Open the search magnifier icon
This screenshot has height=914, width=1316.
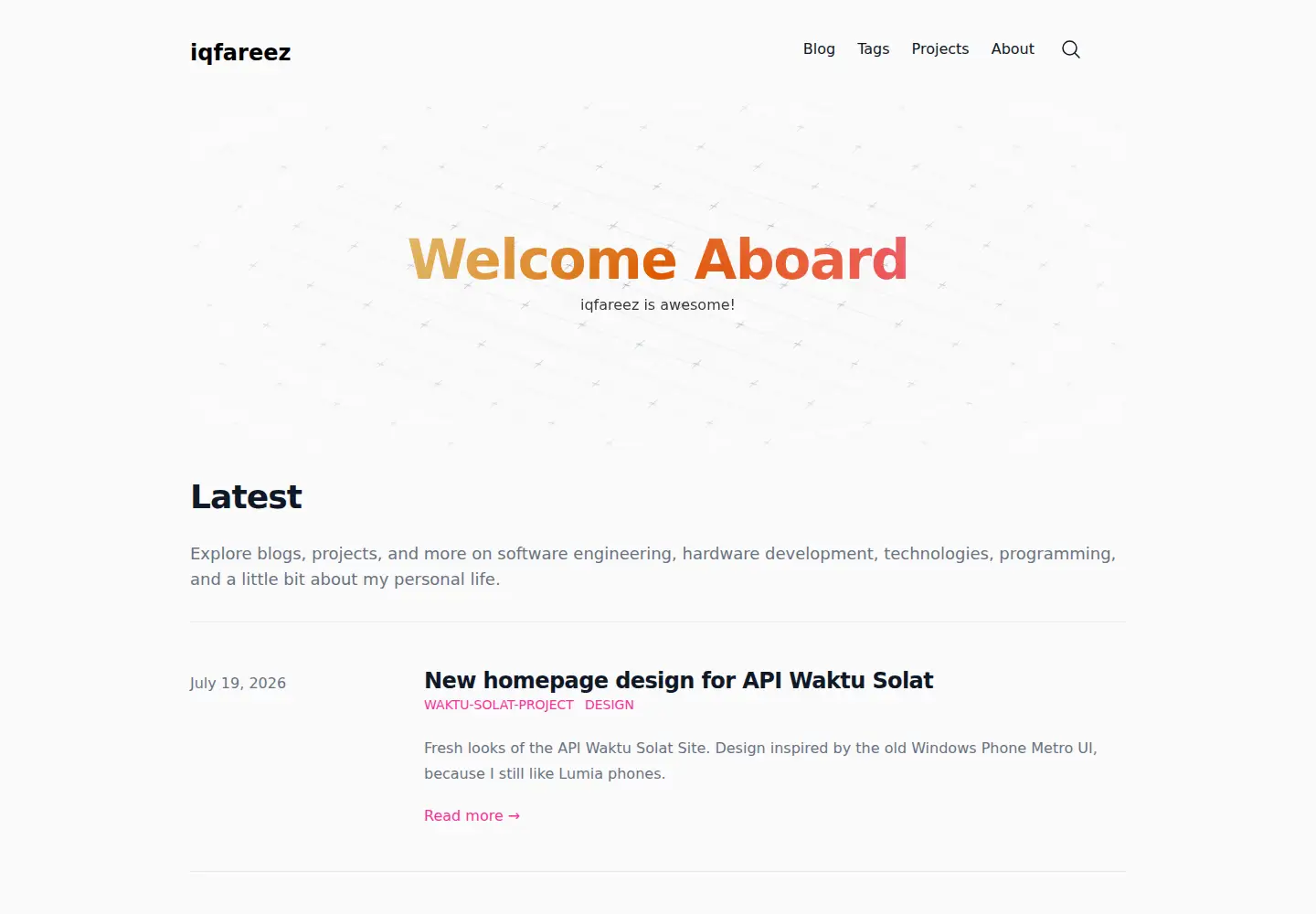click(x=1071, y=49)
